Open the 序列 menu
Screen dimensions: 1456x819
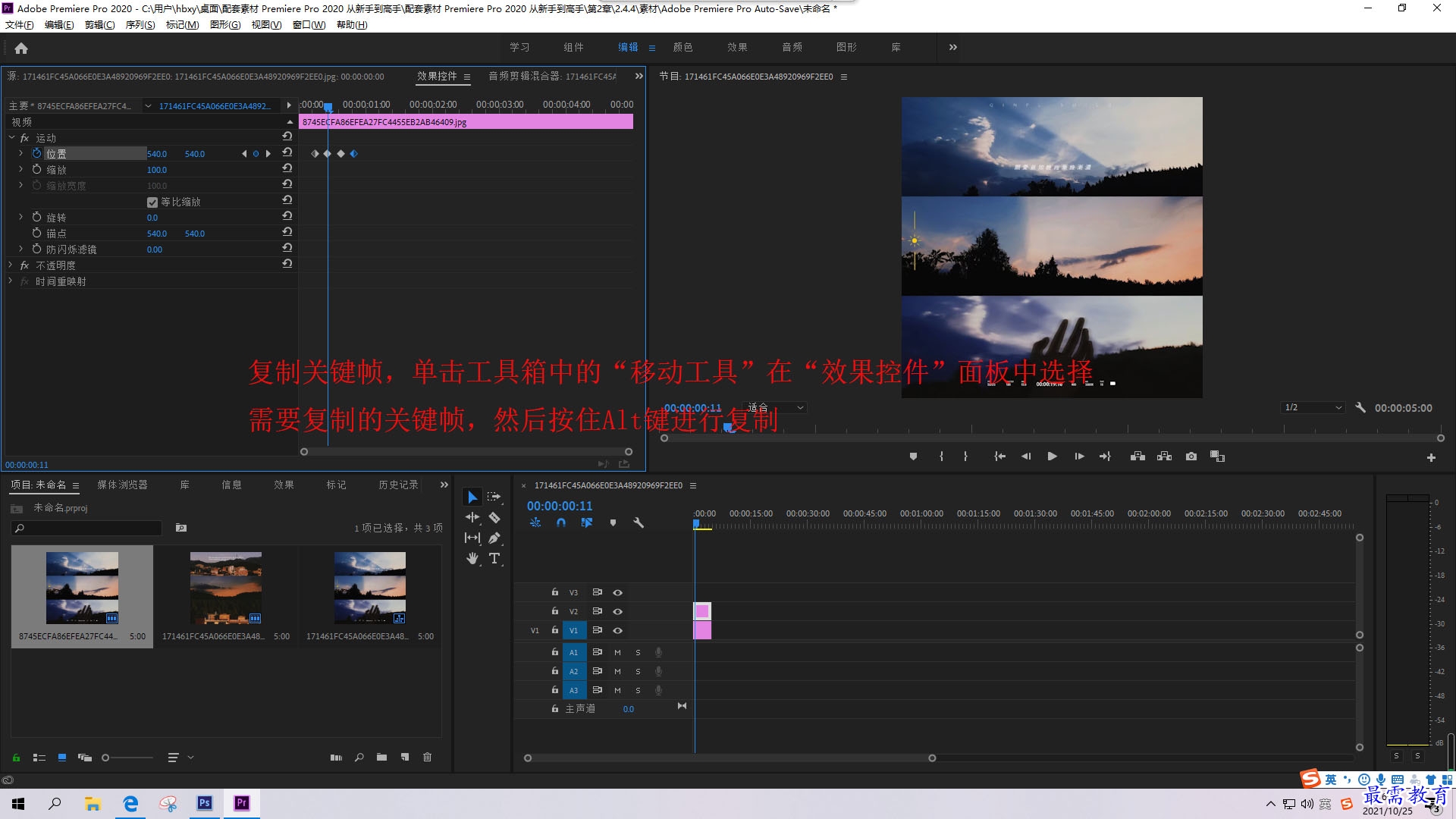tap(140, 25)
